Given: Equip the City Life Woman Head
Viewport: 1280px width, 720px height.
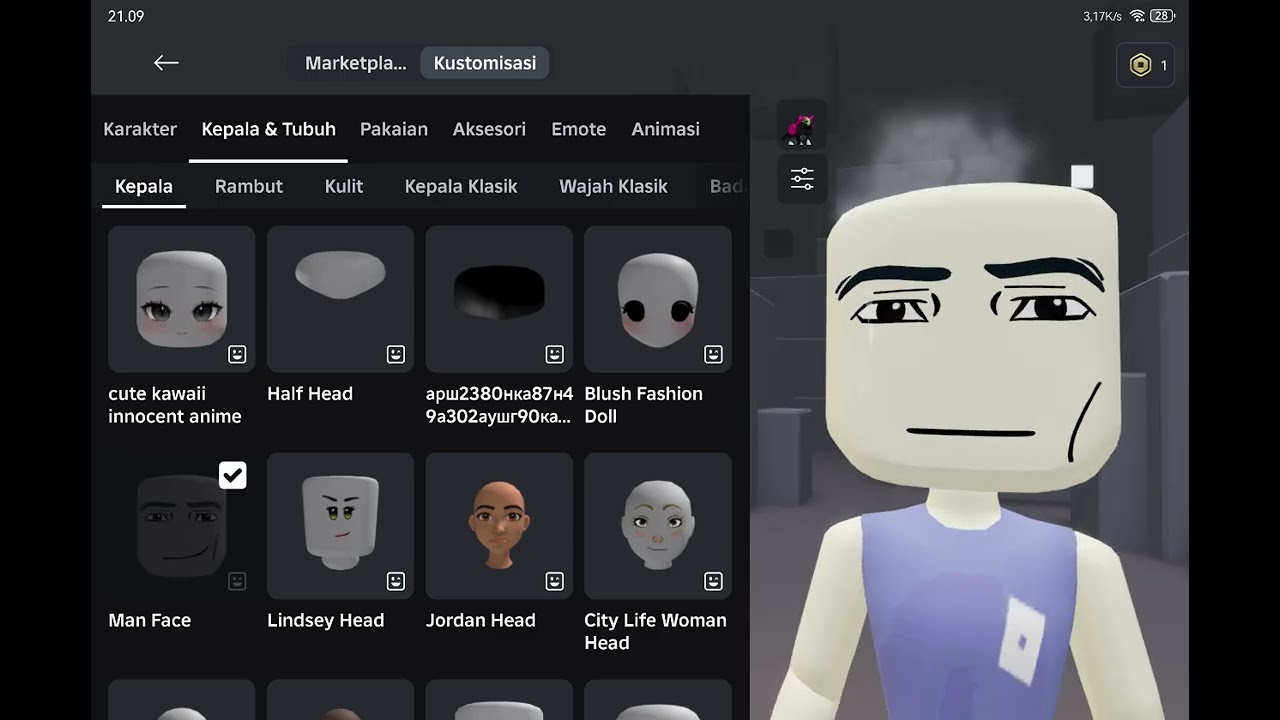Looking at the screenshot, I should pos(658,526).
